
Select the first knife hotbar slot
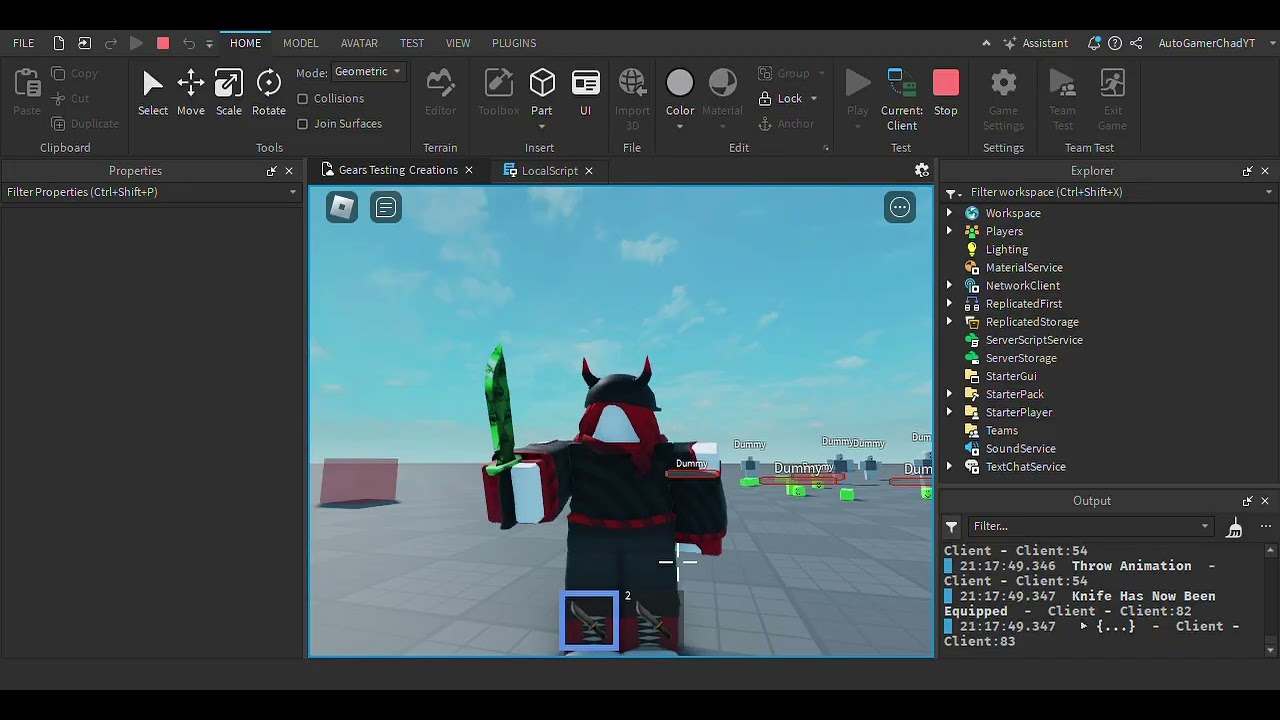click(590, 621)
